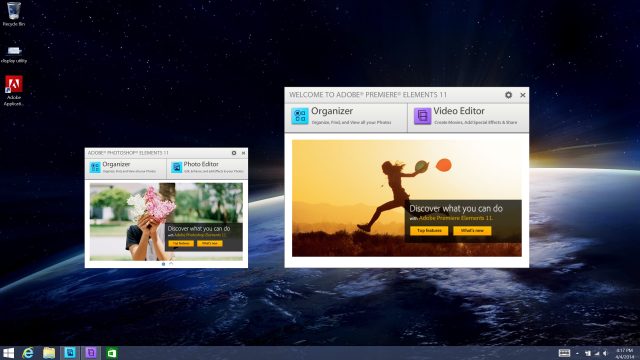Open Organizer in the Photoshop Elements window
This screenshot has width=640, height=360.
tap(126, 168)
